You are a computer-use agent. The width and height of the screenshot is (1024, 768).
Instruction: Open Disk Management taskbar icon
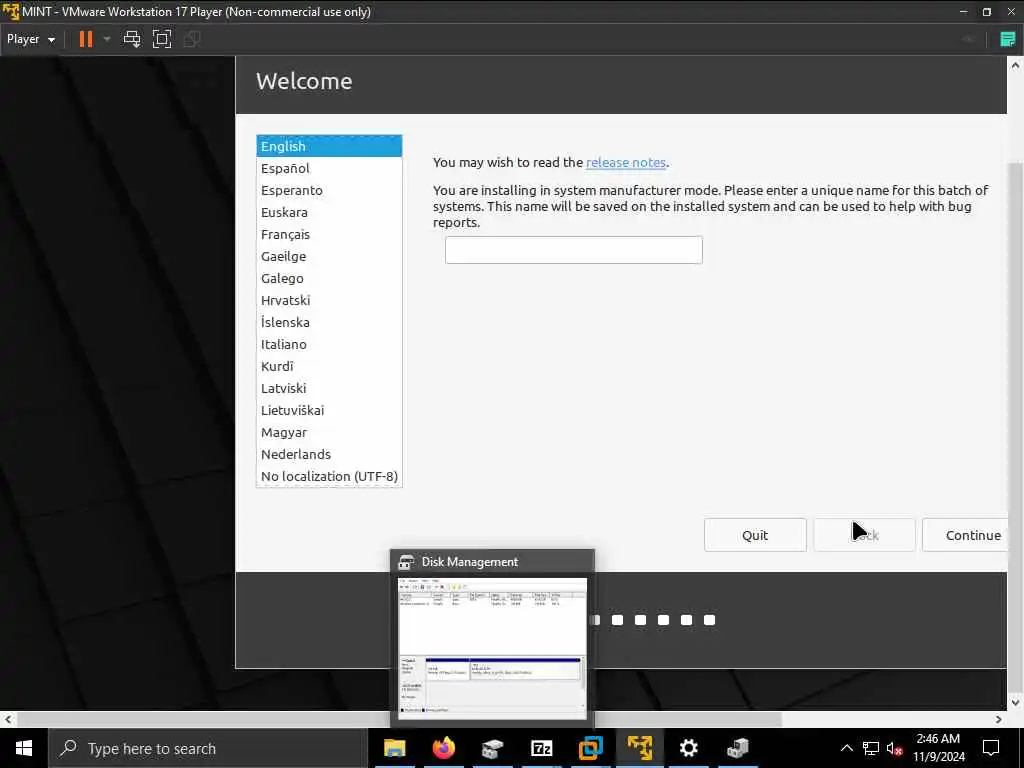pyautogui.click(x=492, y=748)
